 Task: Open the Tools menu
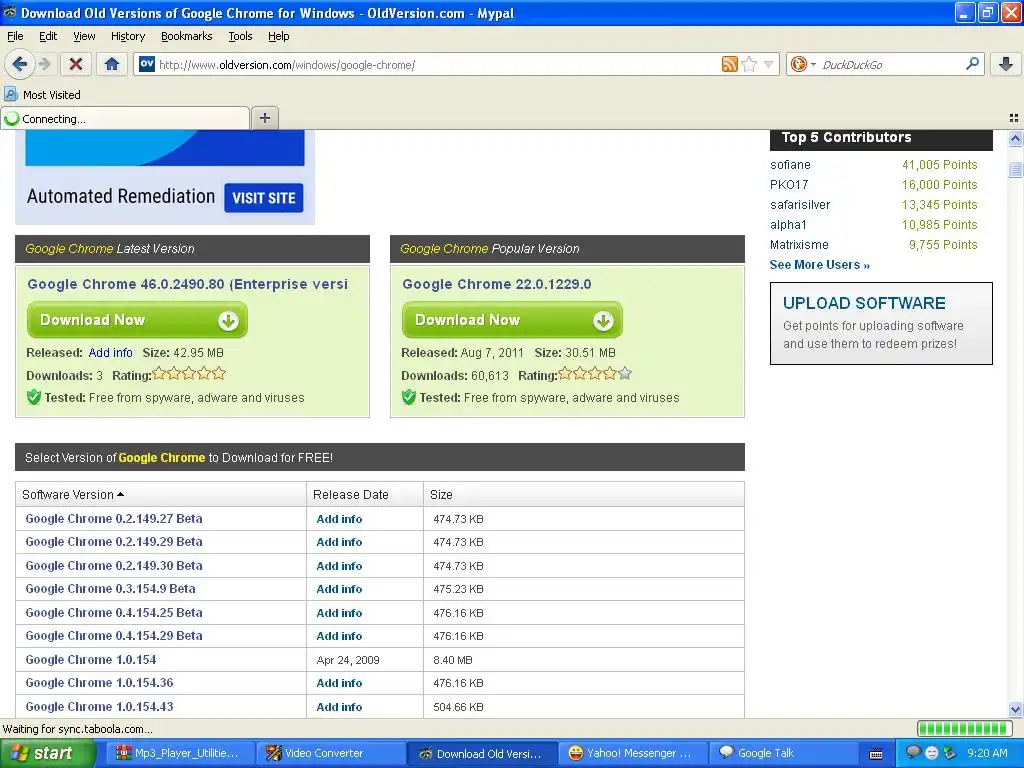(240, 36)
